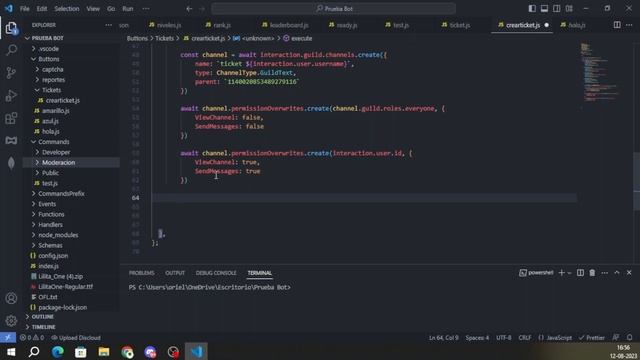
Task: Open errors and warnings count in status bar
Action: tap(32, 338)
